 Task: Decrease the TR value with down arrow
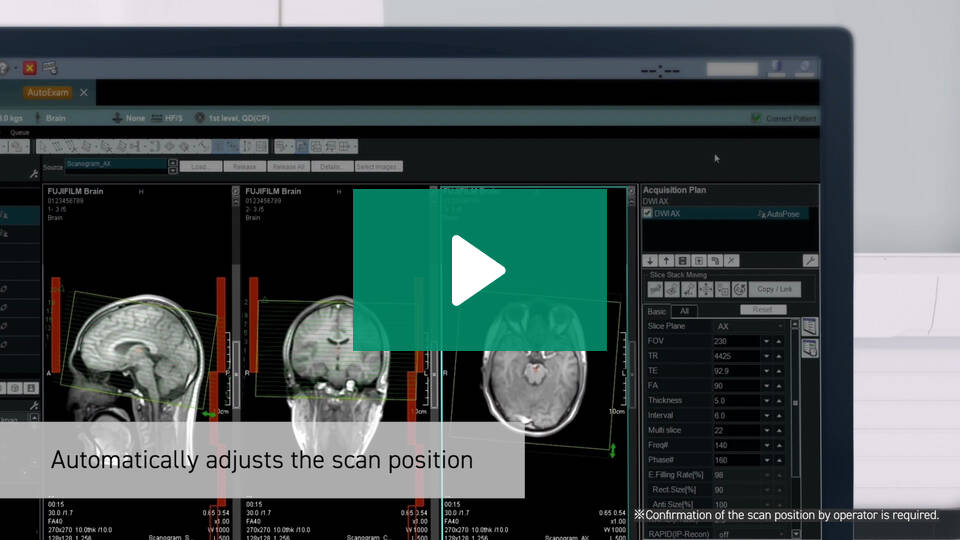point(766,356)
